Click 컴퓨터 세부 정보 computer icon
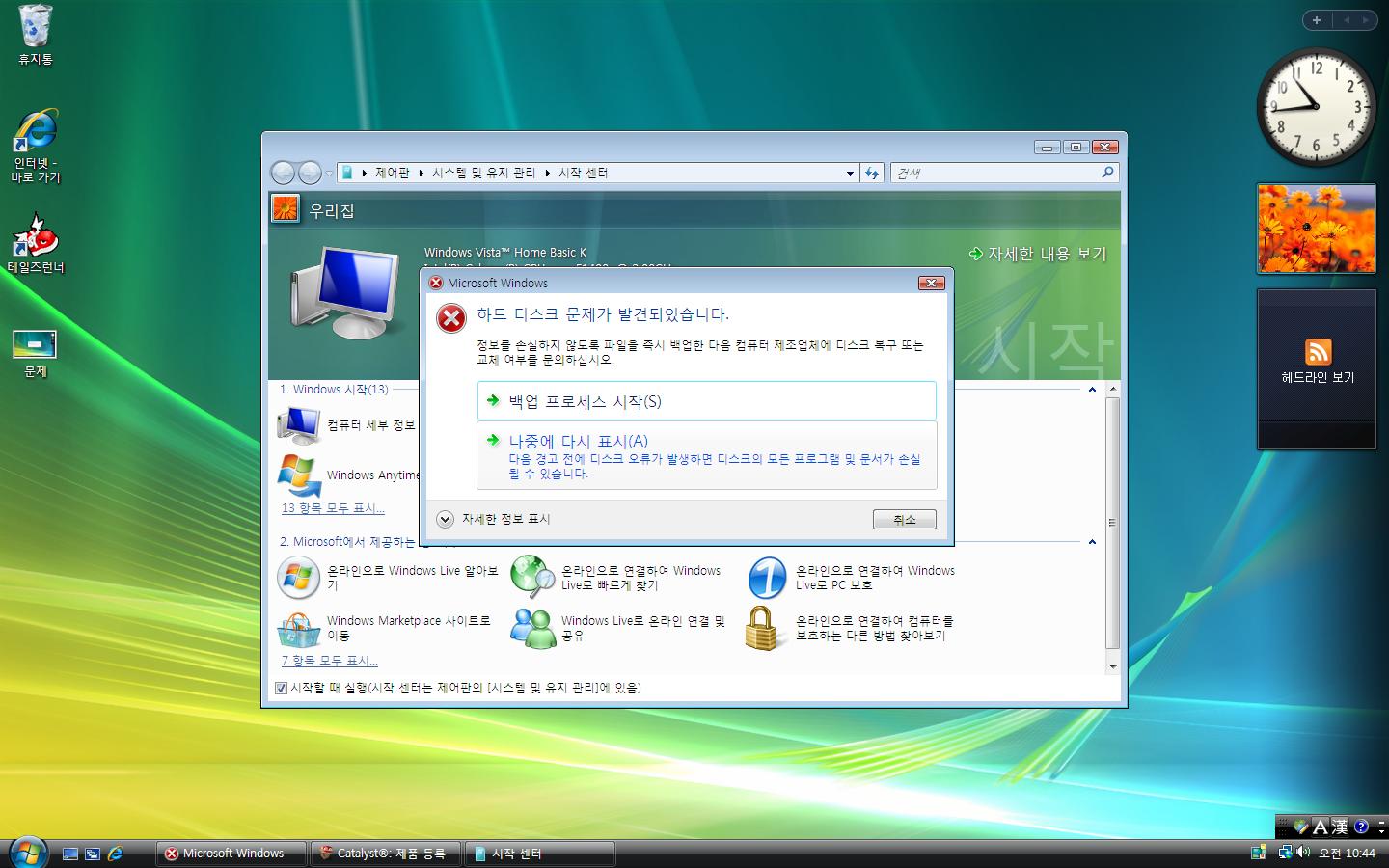1389x868 pixels. [x=299, y=424]
